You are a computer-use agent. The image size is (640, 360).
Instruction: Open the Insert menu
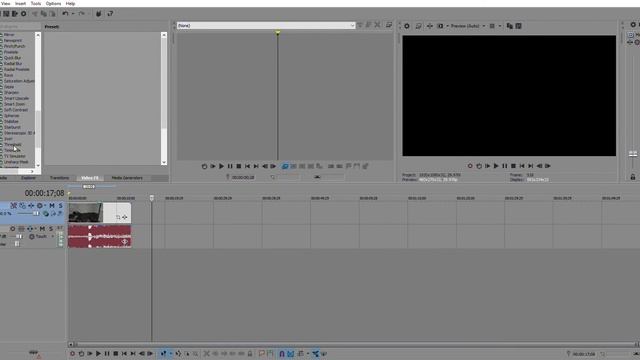click(x=20, y=3)
